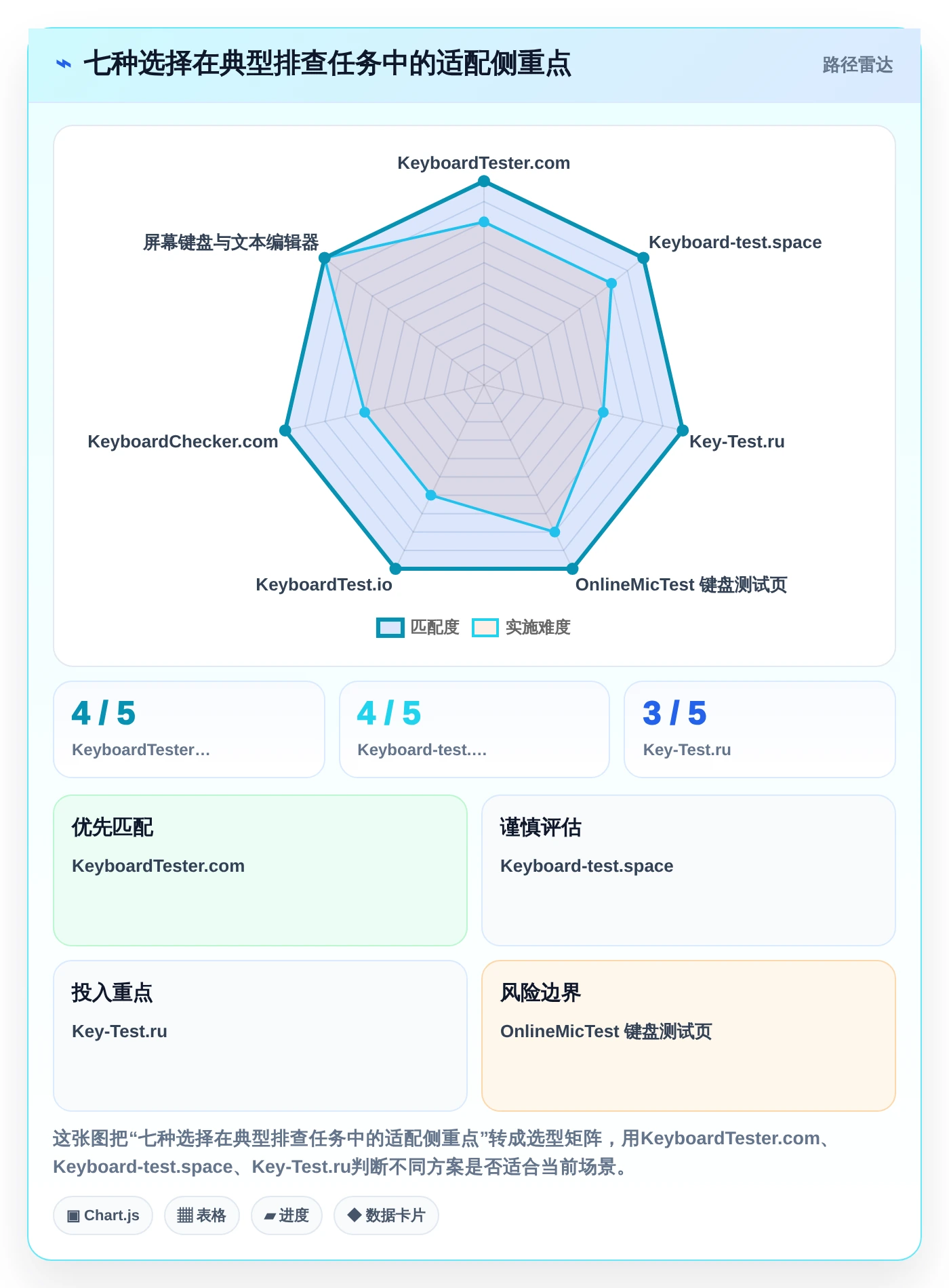Open the 优先匹配 card

260,870
